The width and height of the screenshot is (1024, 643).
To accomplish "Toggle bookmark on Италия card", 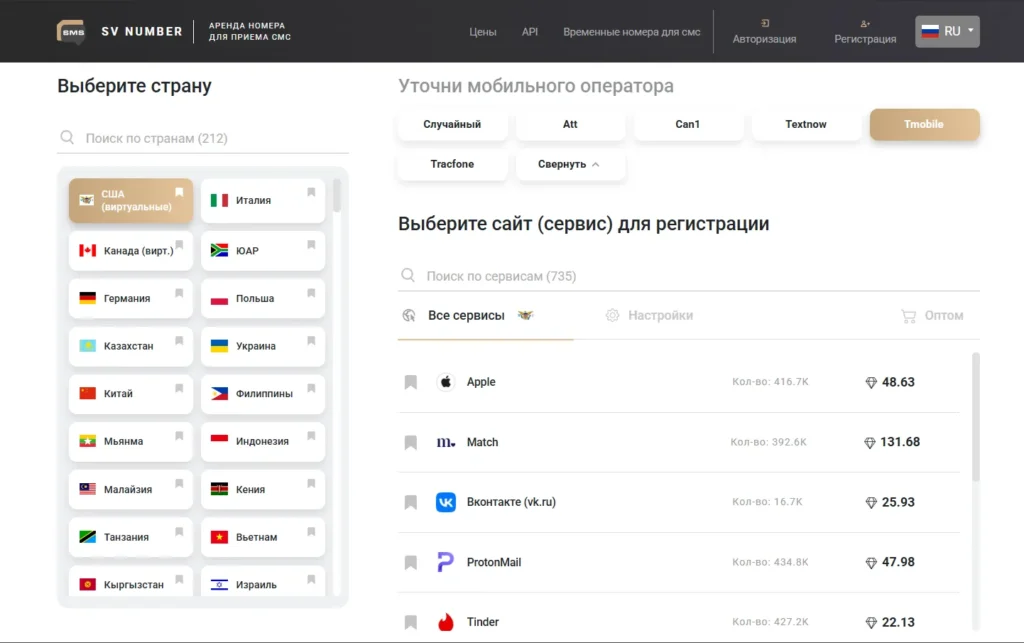I will point(312,192).
